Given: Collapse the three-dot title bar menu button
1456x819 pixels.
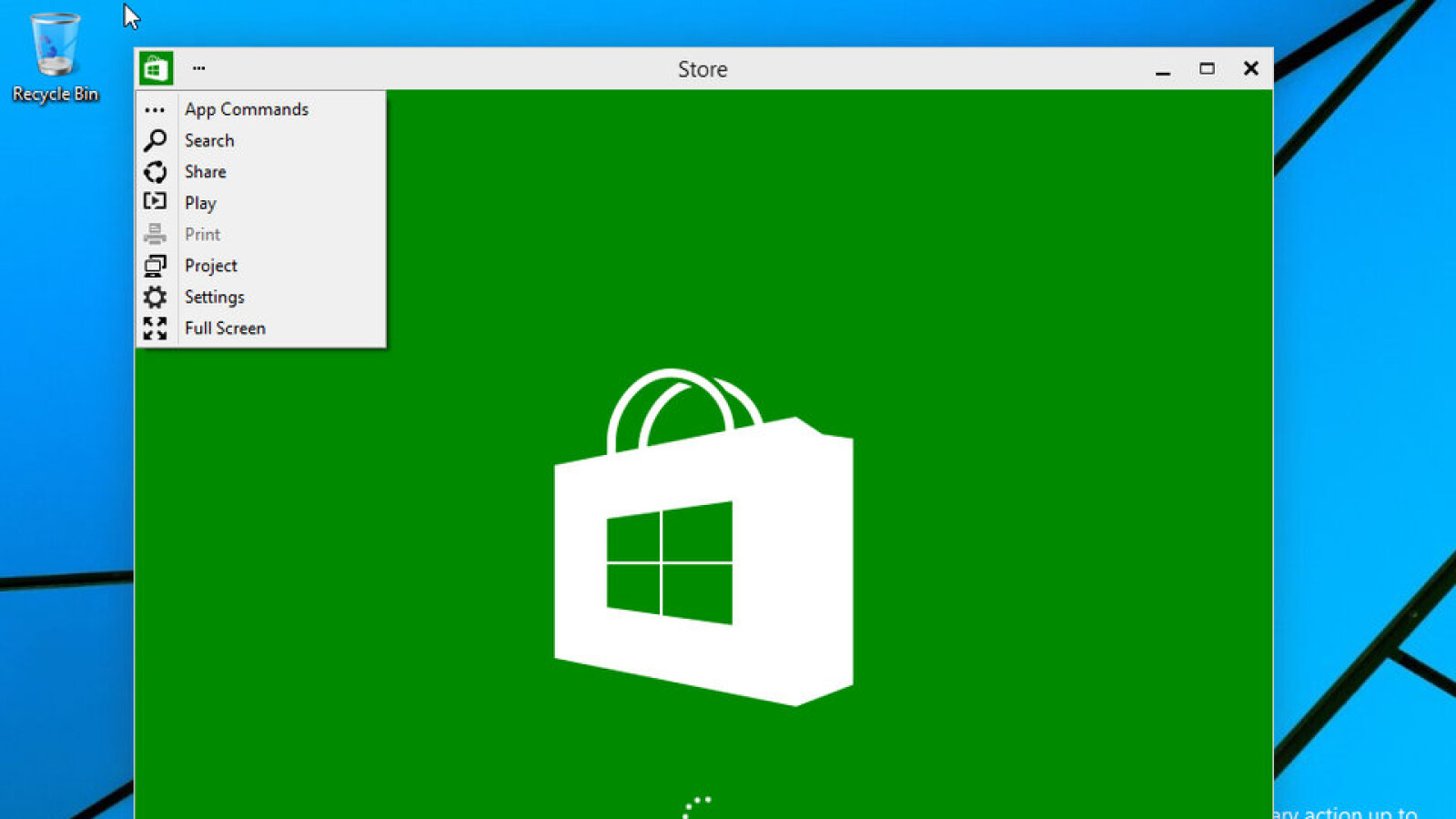Looking at the screenshot, I should click(198, 68).
